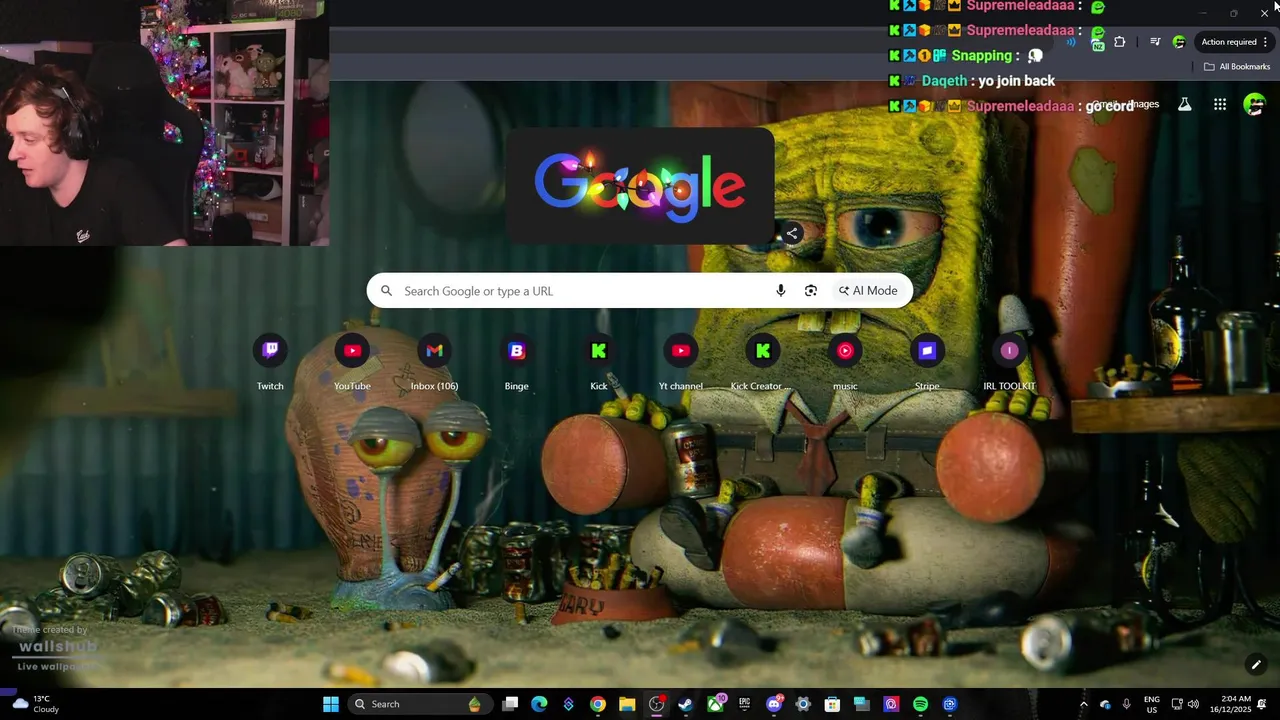Switch to AI Mode in the search box
Image resolution: width=1280 pixels, height=720 pixels.
pos(868,291)
